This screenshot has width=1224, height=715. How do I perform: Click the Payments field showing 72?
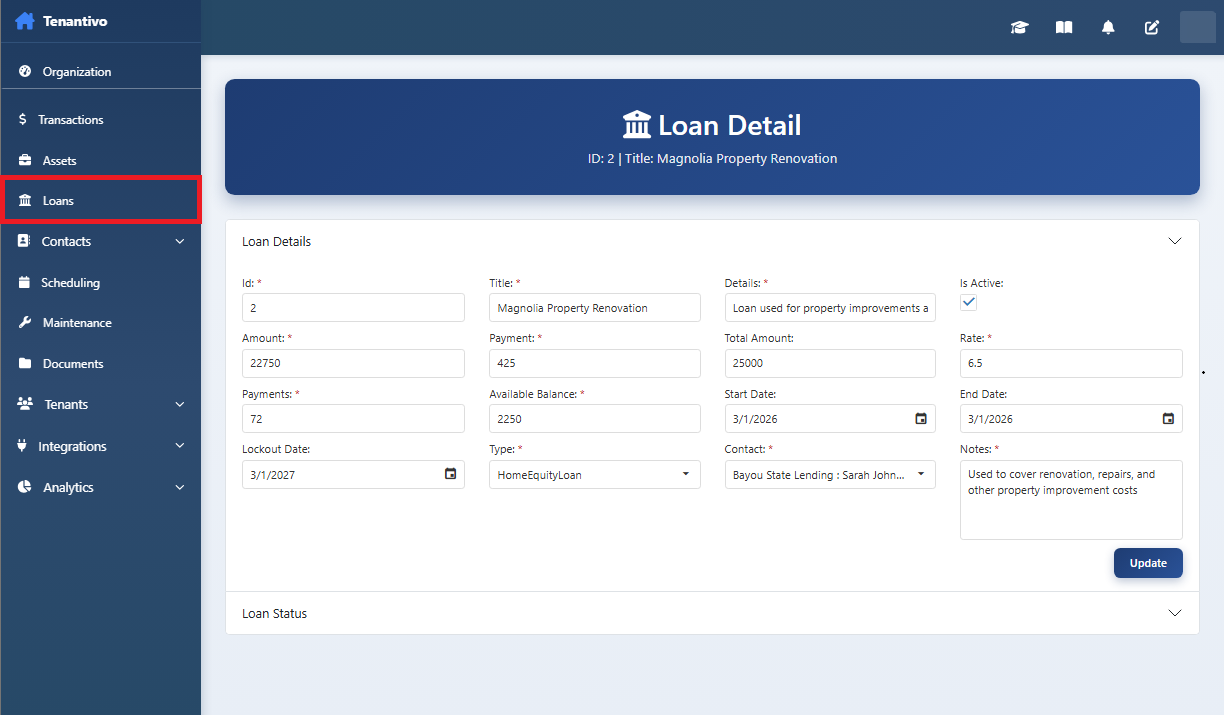353,419
